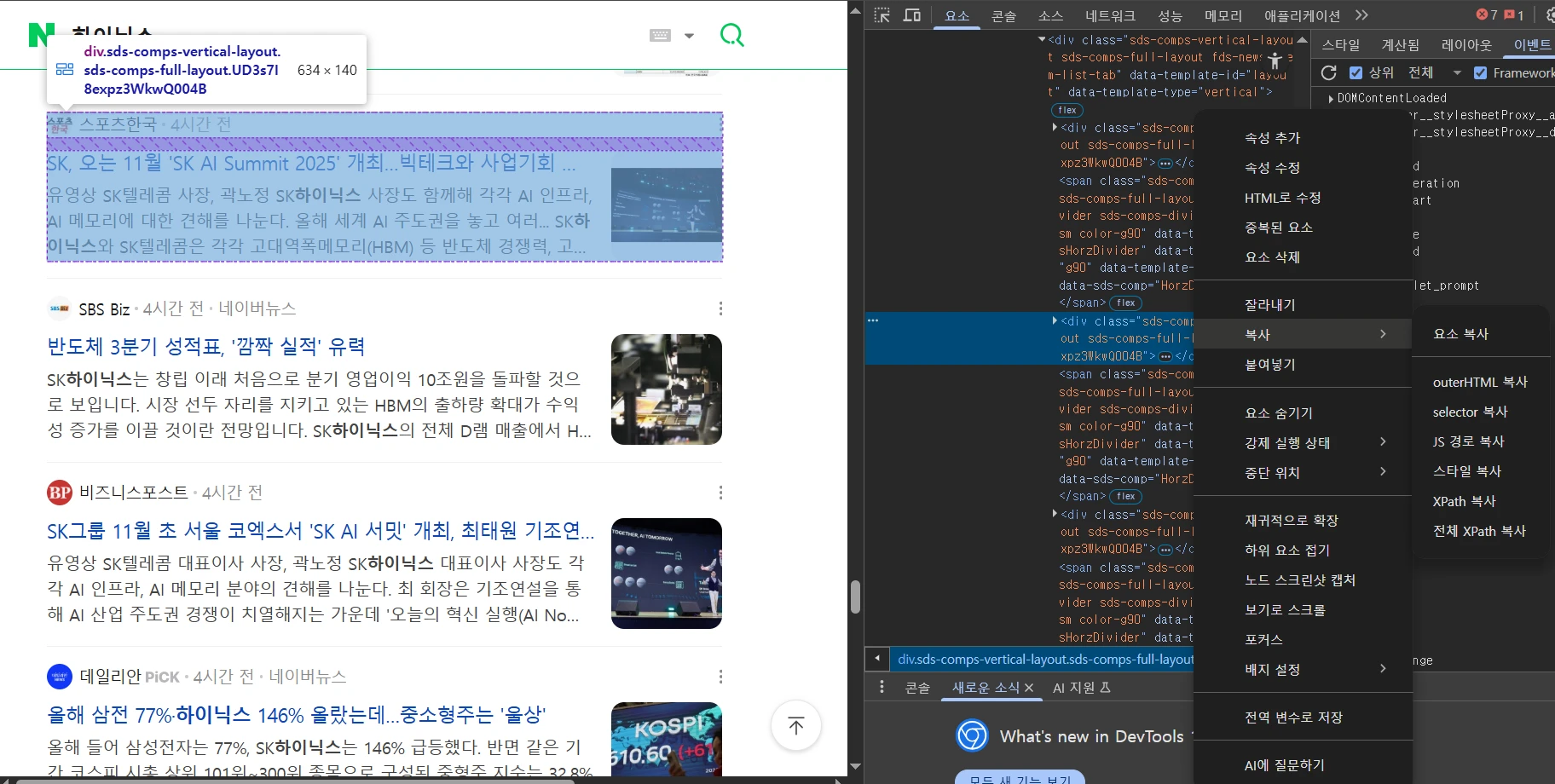
Task: Refresh event listeners with the reload icon
Action: click(1328, 73)
